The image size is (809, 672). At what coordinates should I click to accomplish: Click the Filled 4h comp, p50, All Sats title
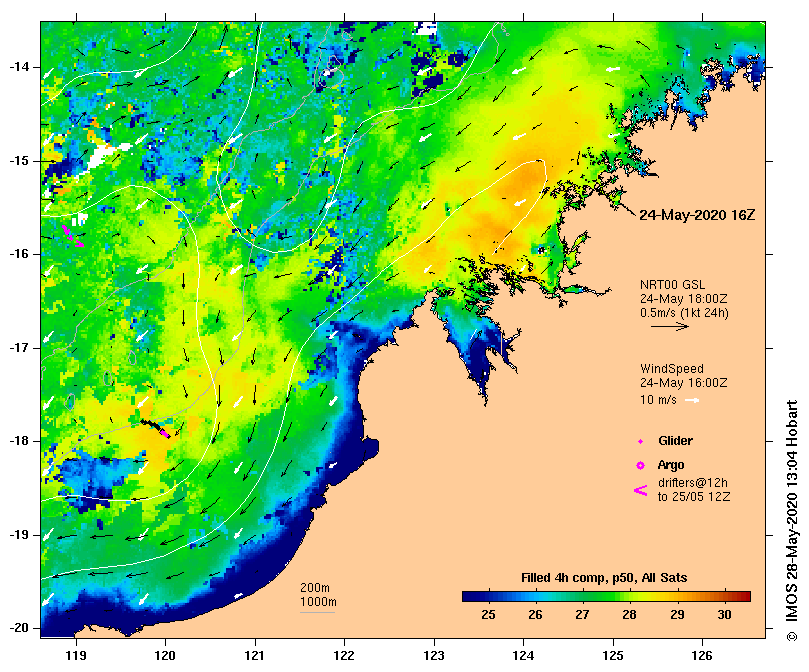coord(604,578)
